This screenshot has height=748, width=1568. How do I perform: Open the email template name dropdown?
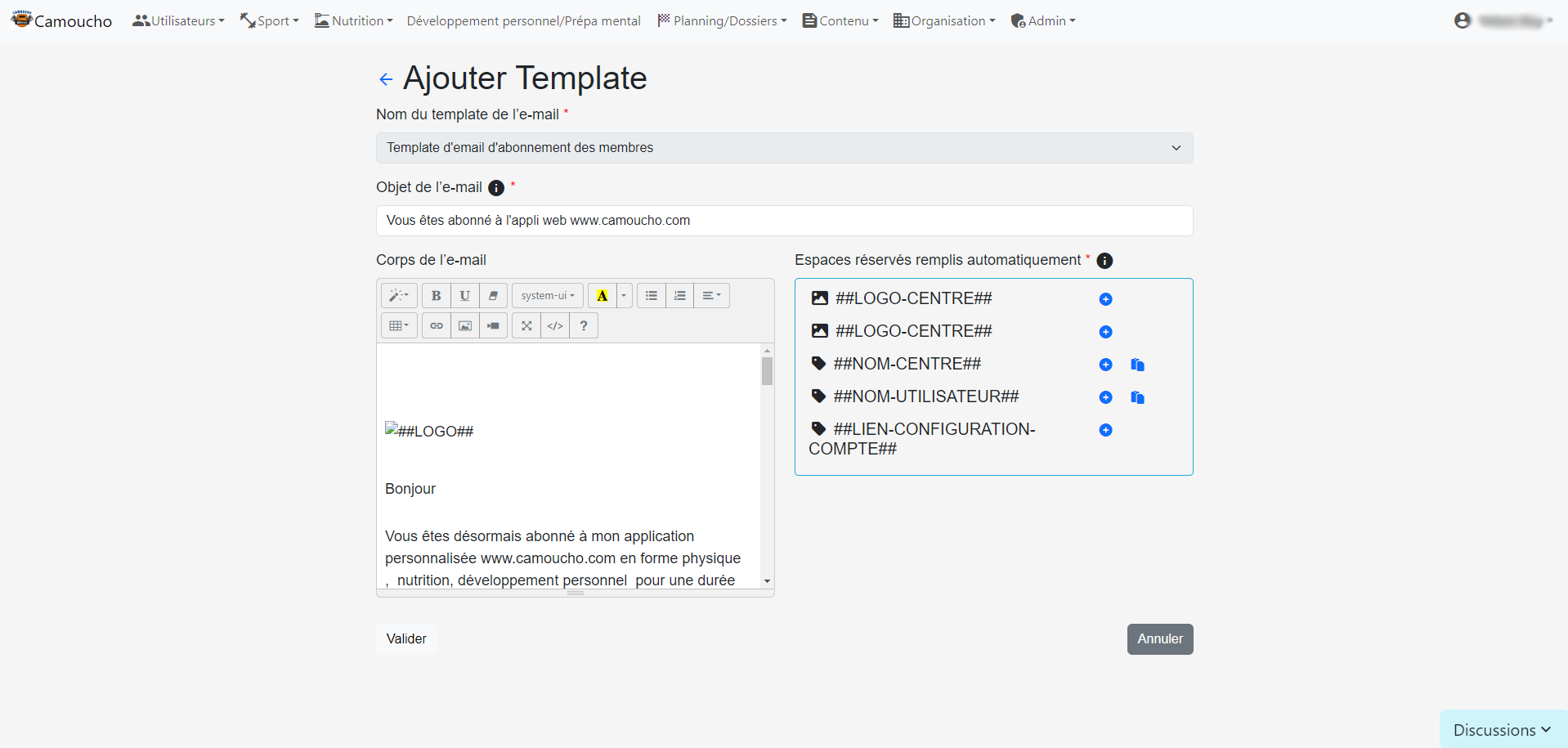(784, 148)
